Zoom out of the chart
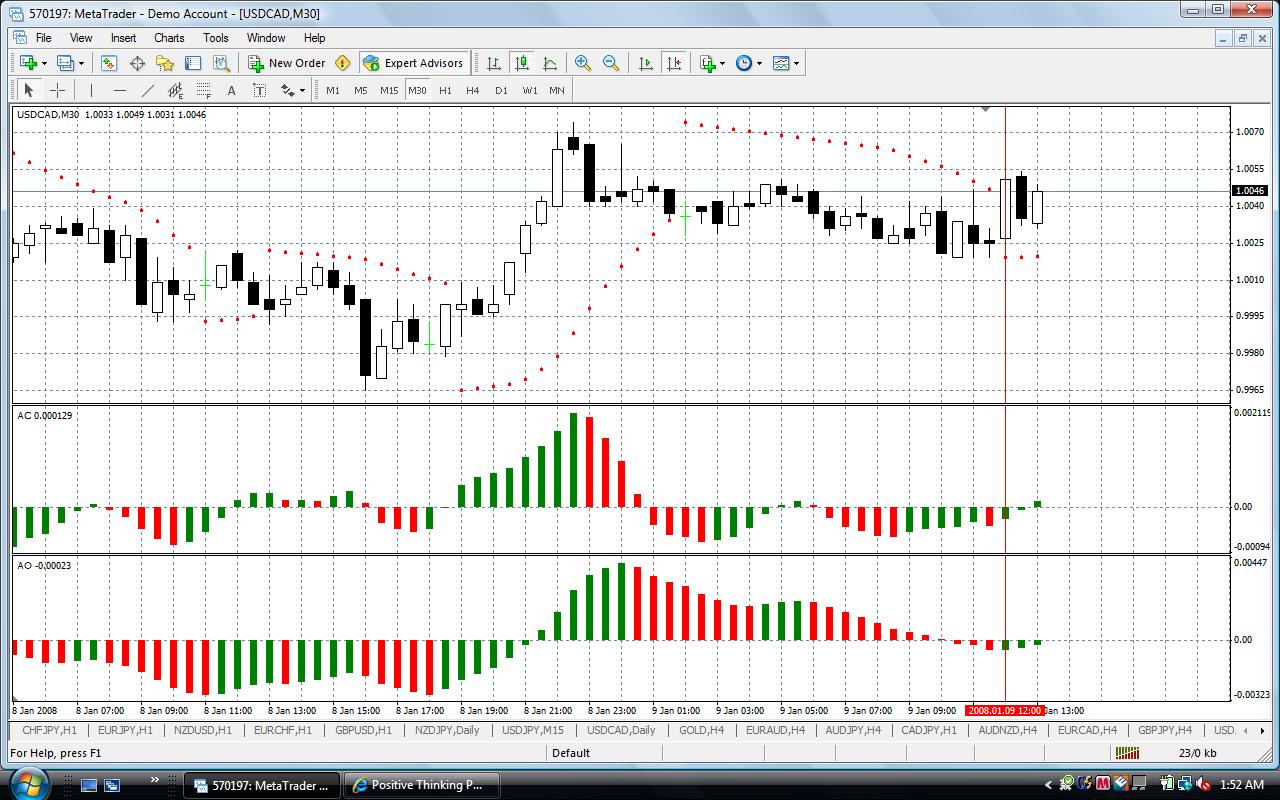Image resolution: width=1280 pixels, height=800 pixels. [611, 63]
